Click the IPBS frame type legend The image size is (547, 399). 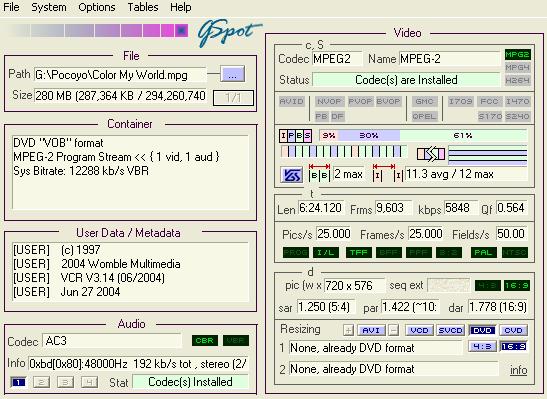[295, 136]
